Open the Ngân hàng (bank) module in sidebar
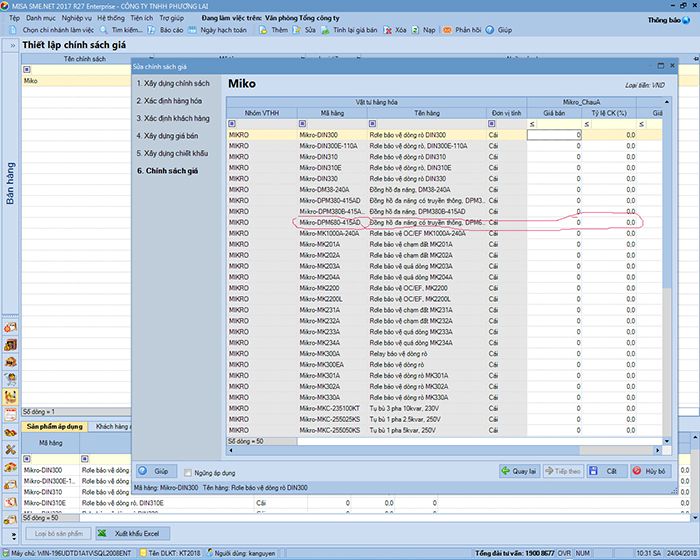700x560 pixels. [x=10, y=362]
